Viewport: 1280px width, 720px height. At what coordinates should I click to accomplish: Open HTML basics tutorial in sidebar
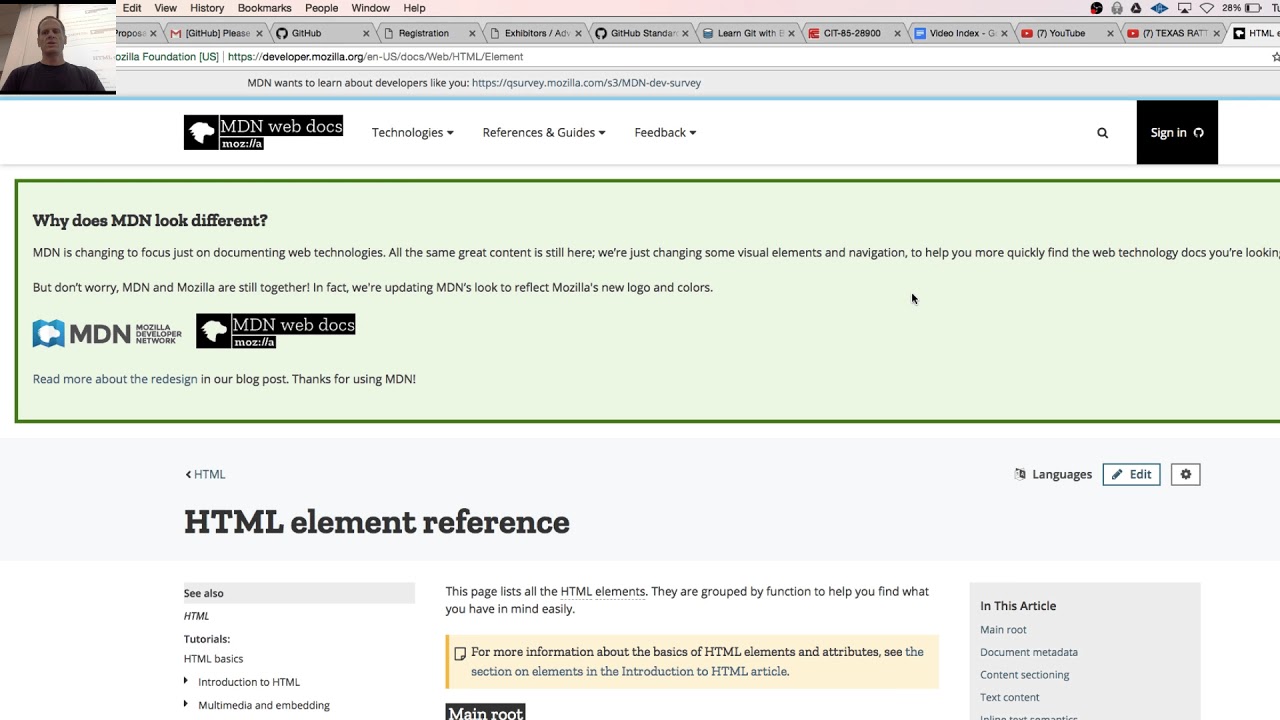point(213,658)
